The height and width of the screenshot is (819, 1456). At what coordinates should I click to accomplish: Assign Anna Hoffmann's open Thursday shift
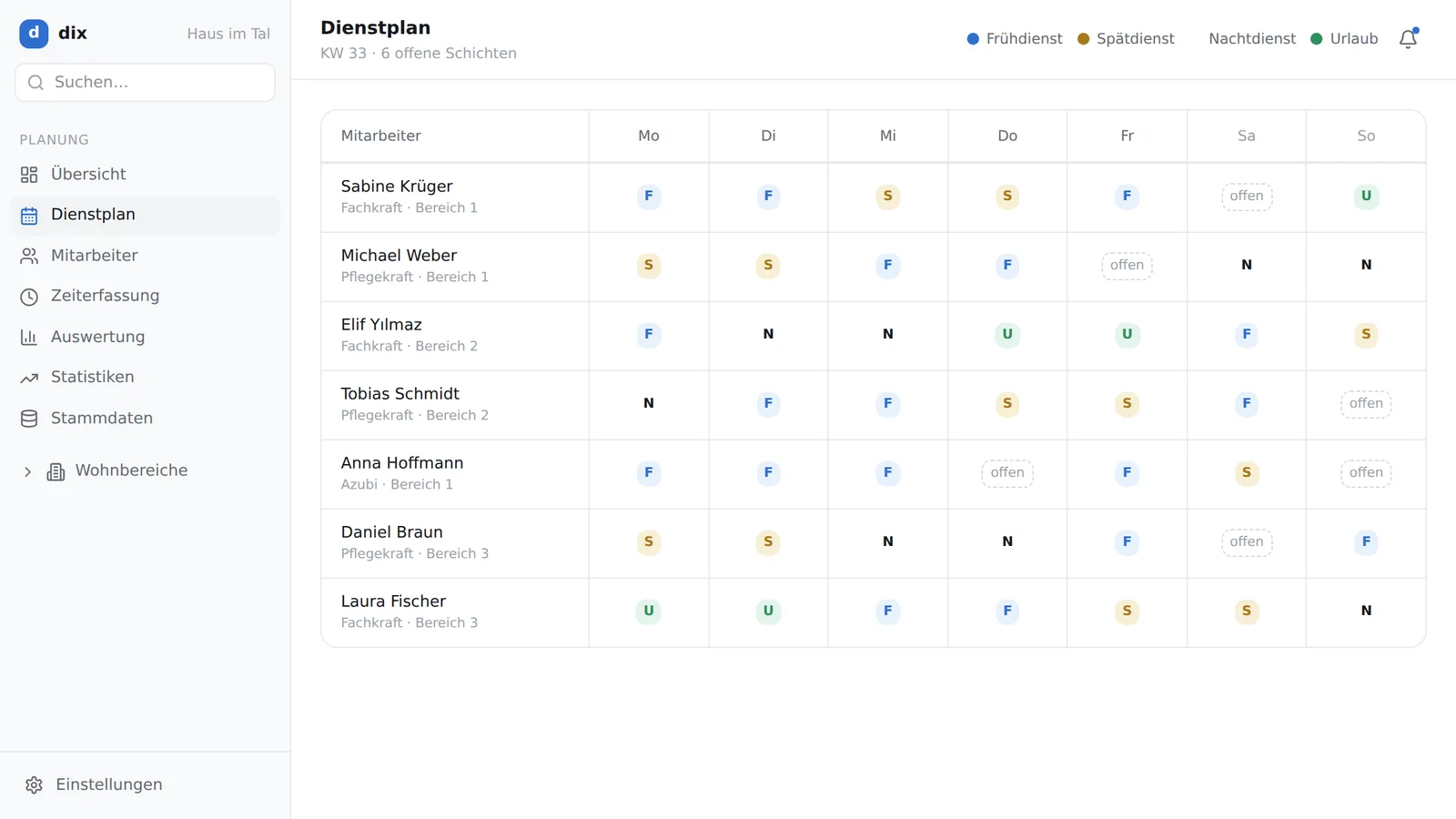[1007, 473]
